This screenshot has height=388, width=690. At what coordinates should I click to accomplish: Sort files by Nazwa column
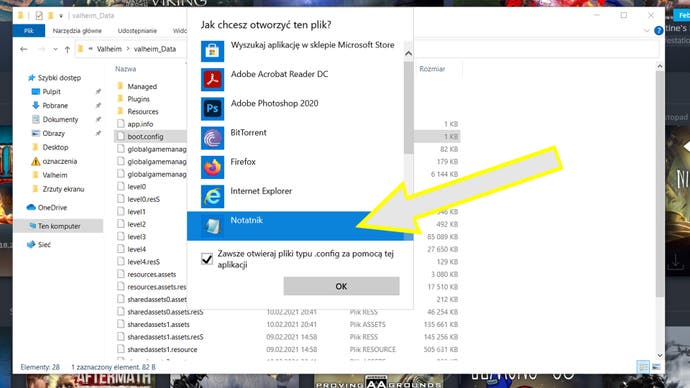coord(125,69)
